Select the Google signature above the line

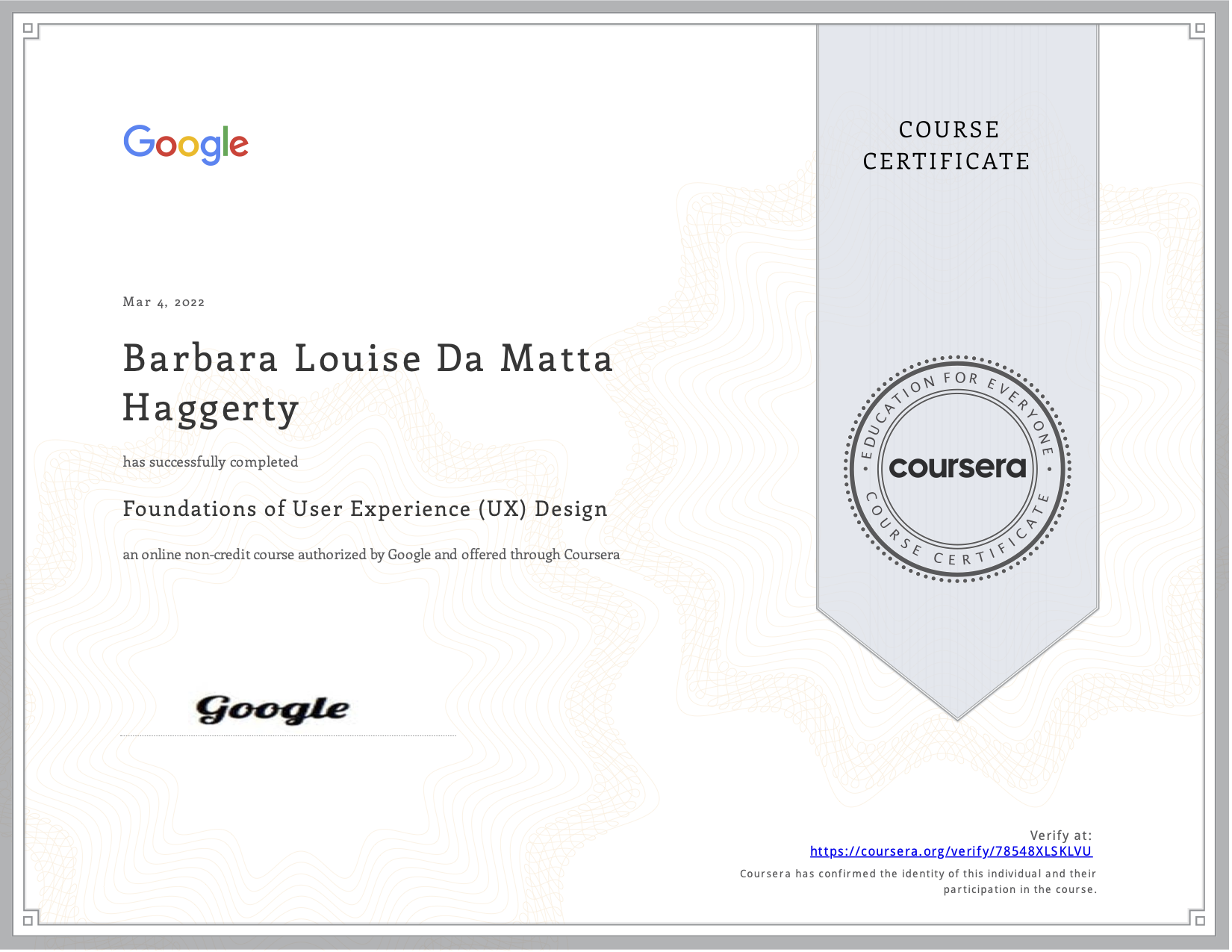272,708
